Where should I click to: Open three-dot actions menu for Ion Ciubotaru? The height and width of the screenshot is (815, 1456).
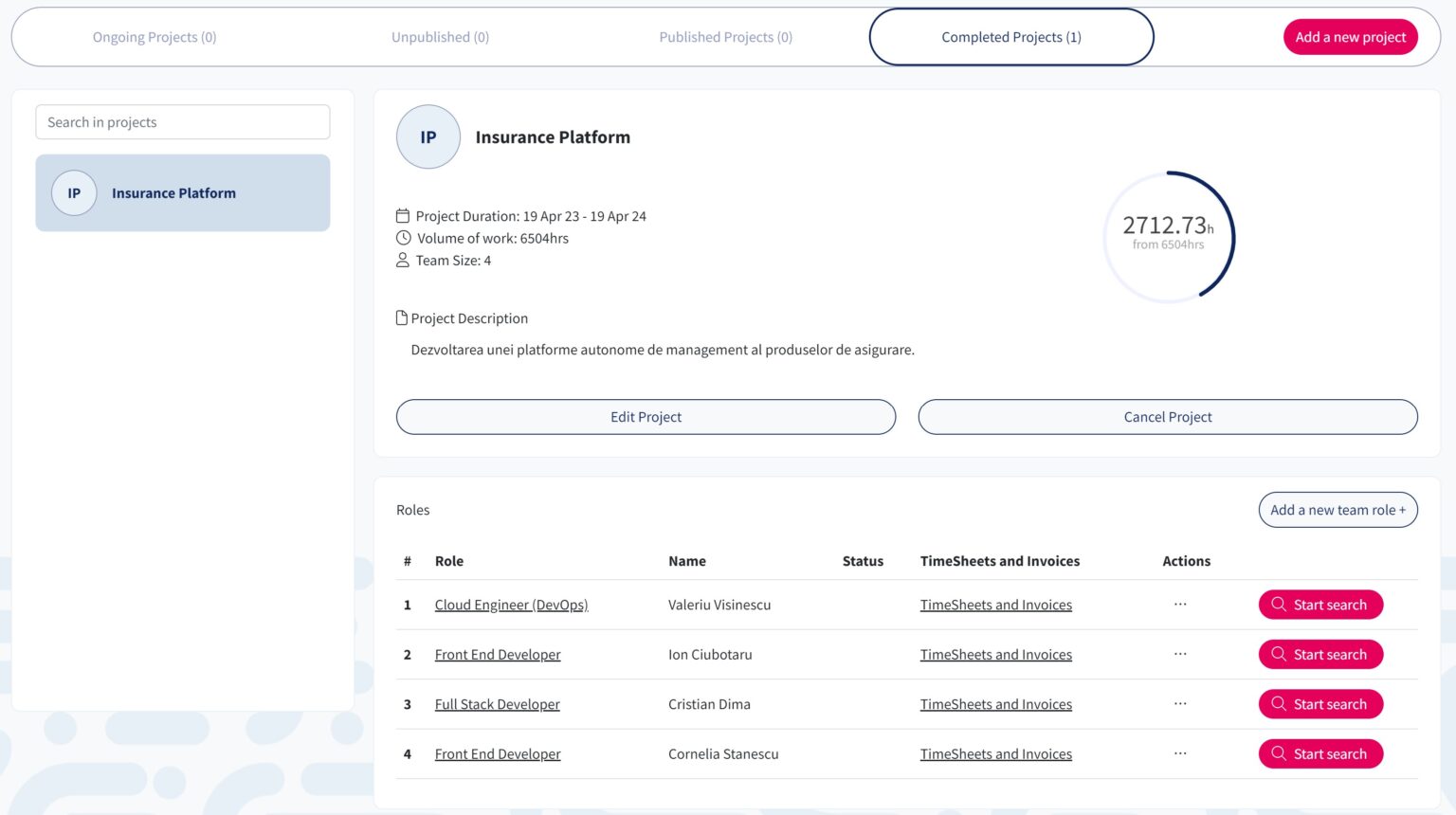coord(1180,654)
